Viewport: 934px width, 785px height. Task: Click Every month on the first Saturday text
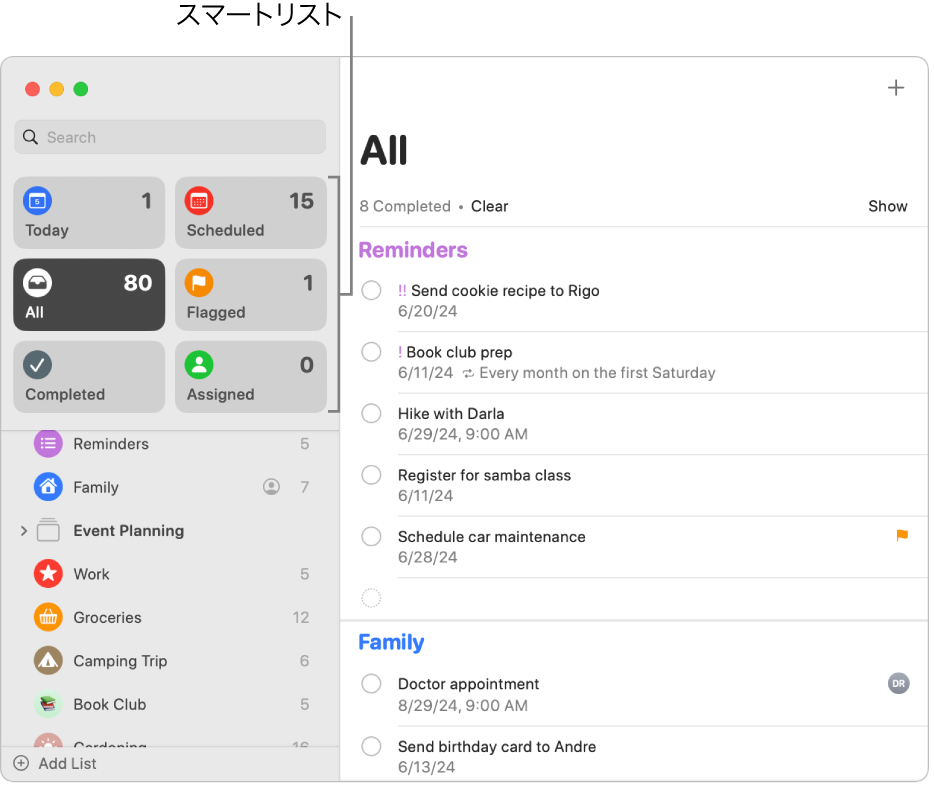click(597, 373)
